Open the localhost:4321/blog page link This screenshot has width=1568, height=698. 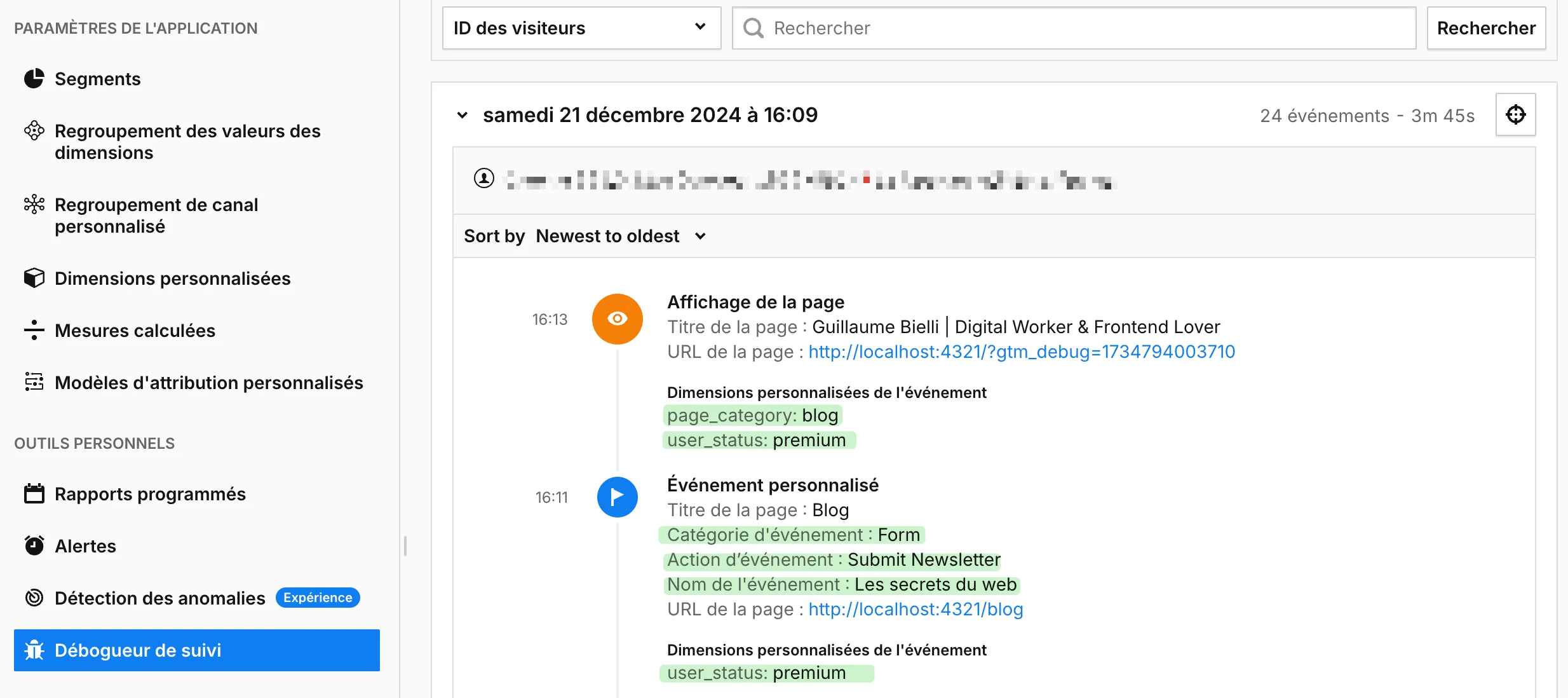pos(916,609)
